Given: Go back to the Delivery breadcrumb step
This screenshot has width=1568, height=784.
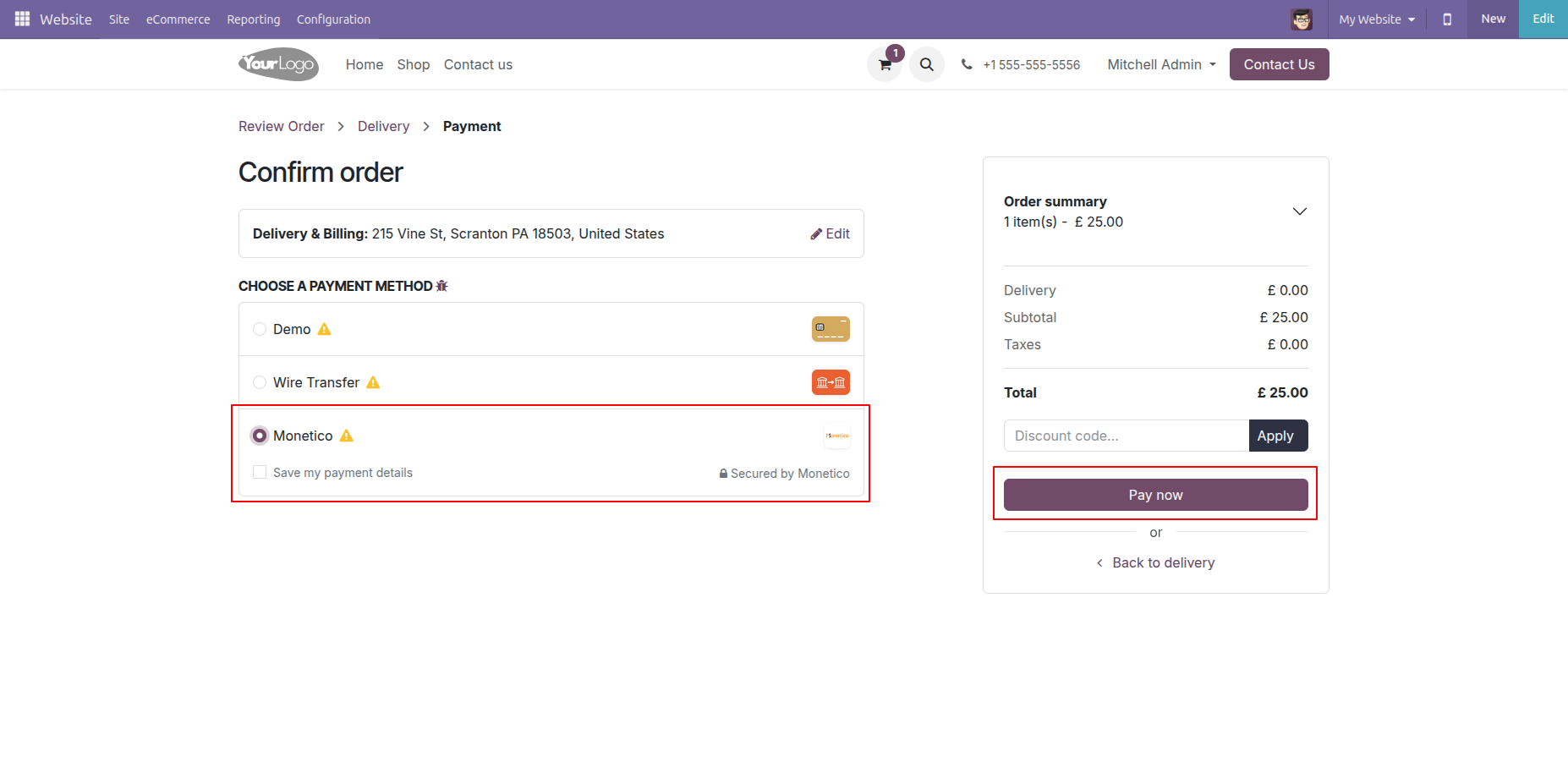Looking at the screenshot, I should (x=383, y=126).
